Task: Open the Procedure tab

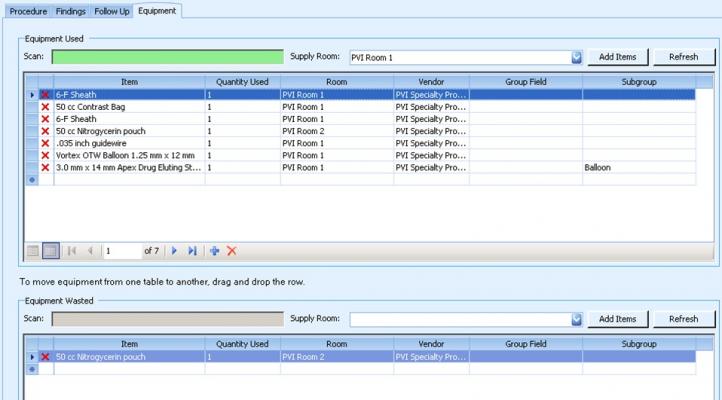Action: coord(28,10)
